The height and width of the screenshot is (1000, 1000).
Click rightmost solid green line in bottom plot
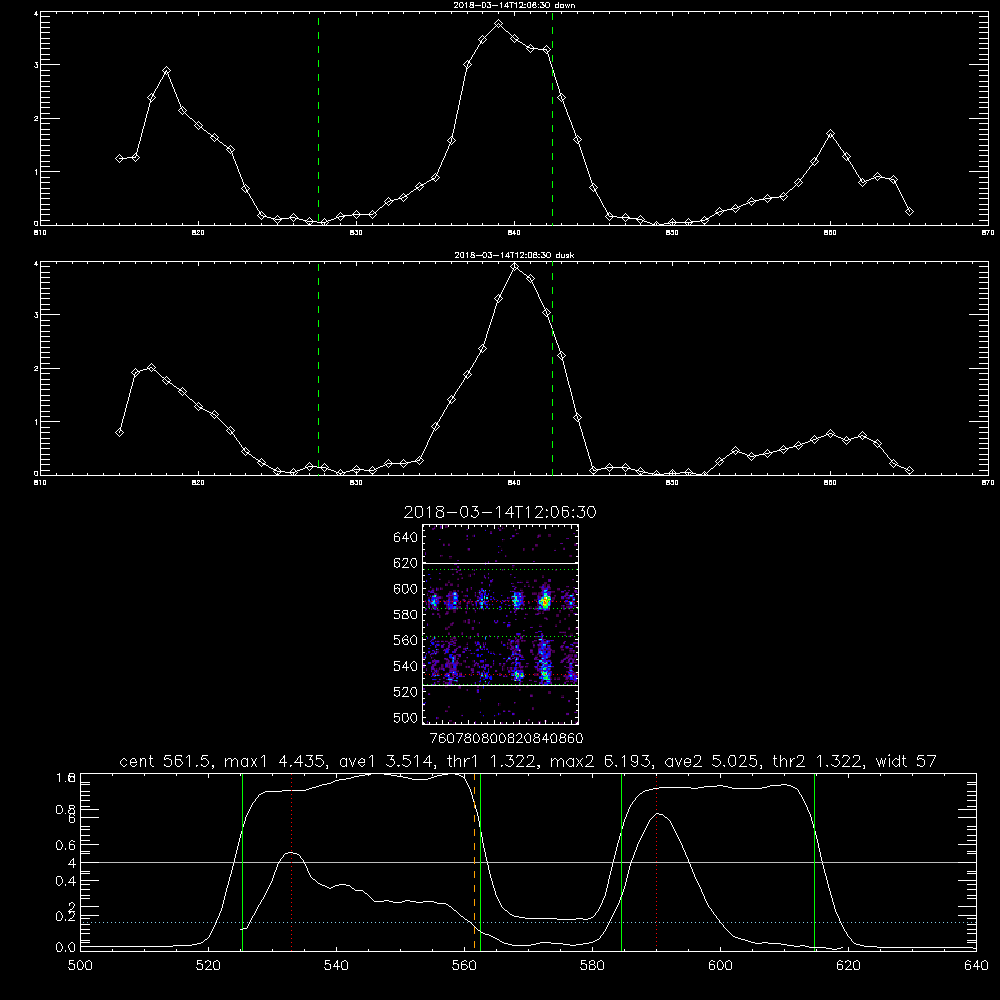(x=814, y=862)
